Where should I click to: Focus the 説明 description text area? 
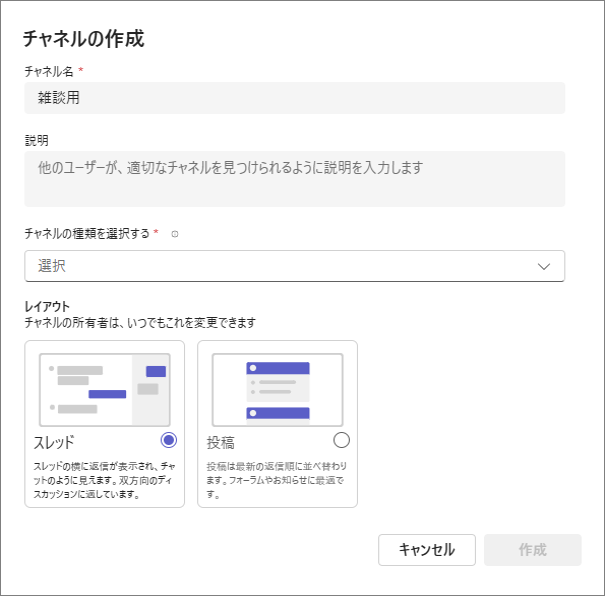point(294,178)
